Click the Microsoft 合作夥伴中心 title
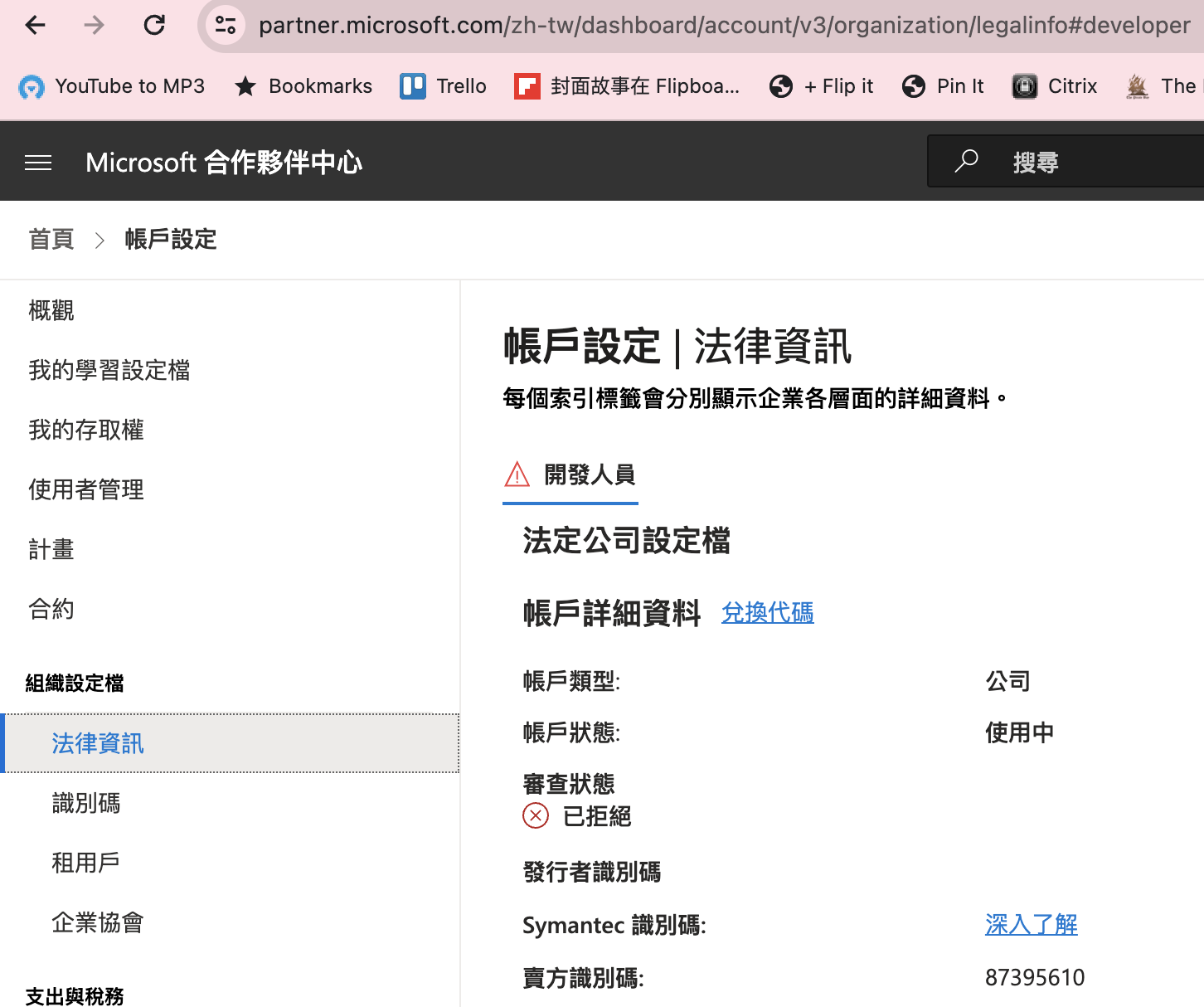The width and height of the screenshot is (1204, 1007). point(224,163)
